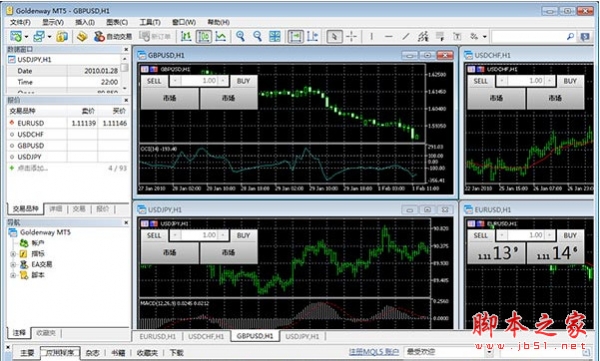Expand the indicators tree node in navigator
The height and width of the screenshot is (361, 600).
(13, 254)
